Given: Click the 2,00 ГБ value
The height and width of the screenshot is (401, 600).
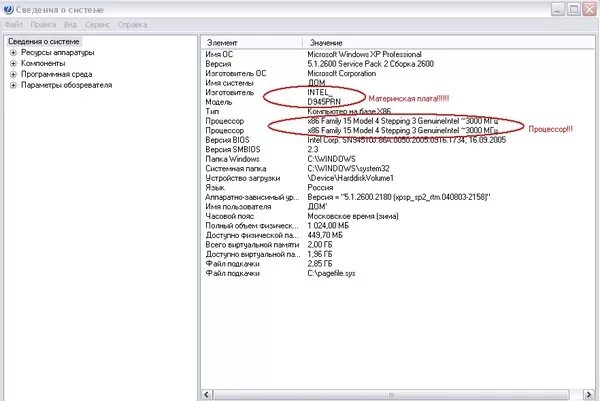Looking at the screenshot, I should click(x=320, y=245).
